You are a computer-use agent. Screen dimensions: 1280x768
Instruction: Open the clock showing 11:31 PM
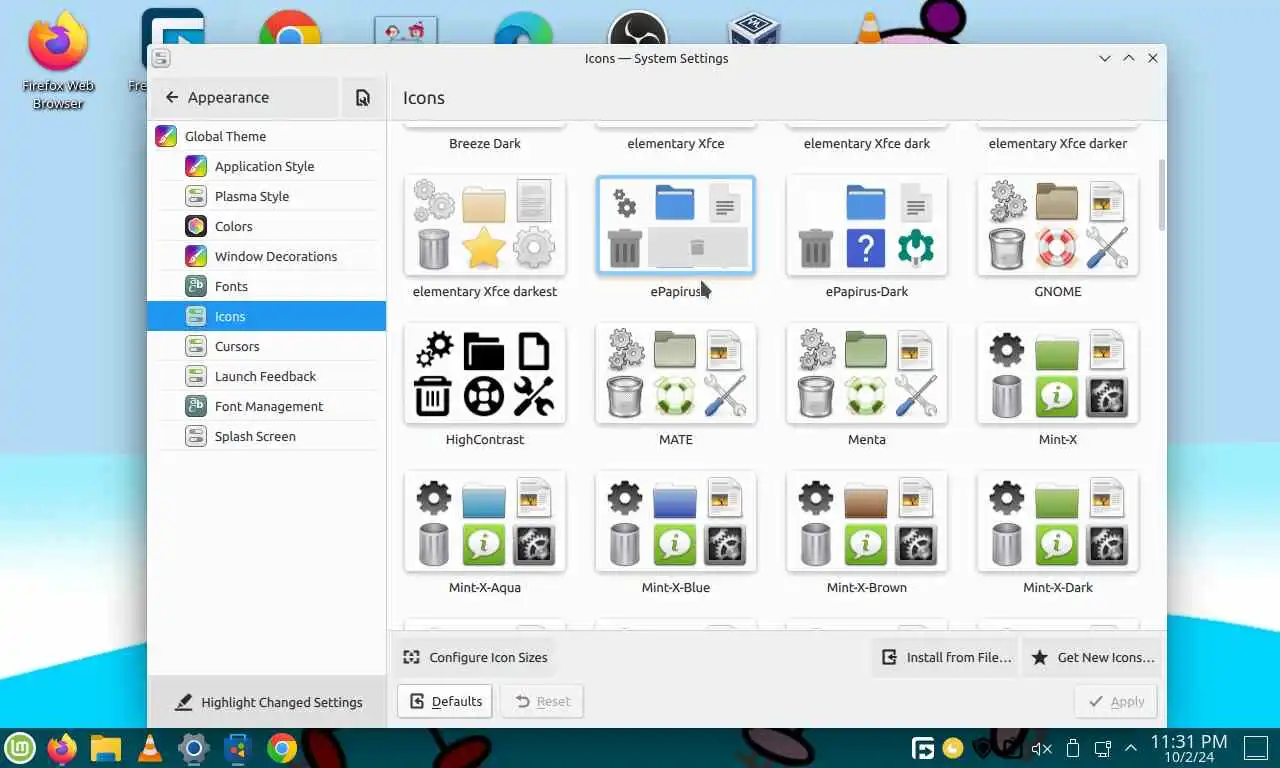click(1188, 748)
